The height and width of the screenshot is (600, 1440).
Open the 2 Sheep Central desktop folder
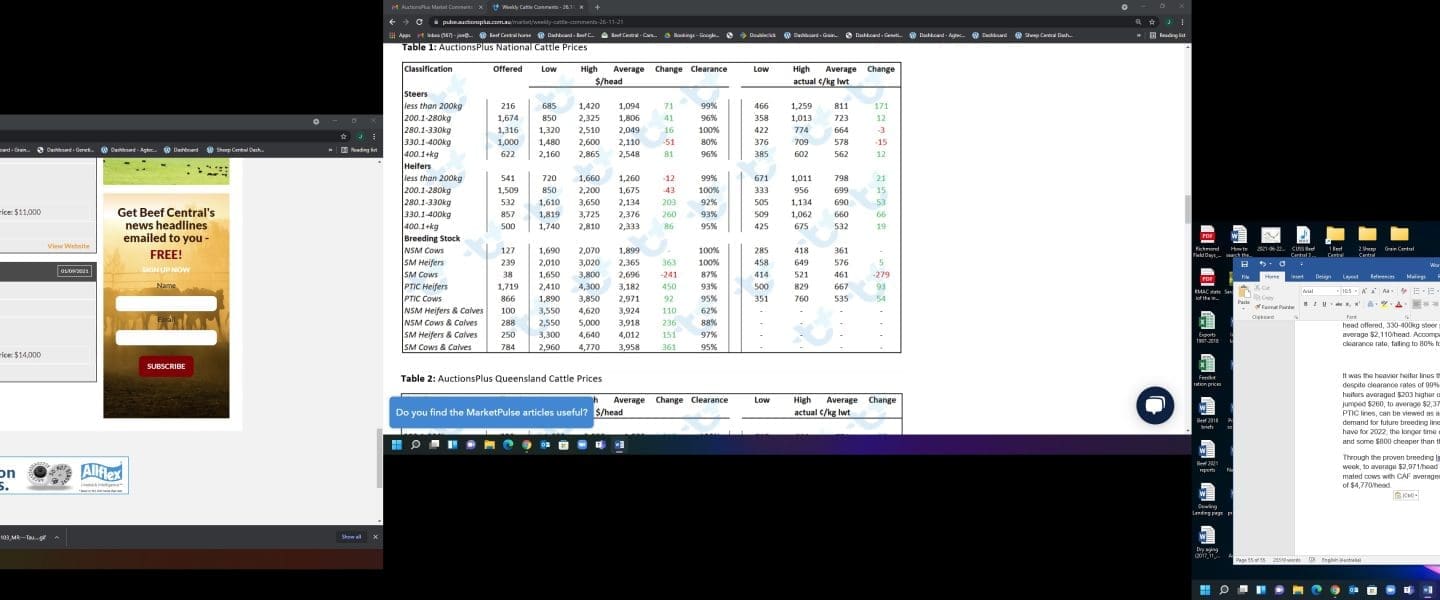pyautogui.click(x=1367, y=242)
